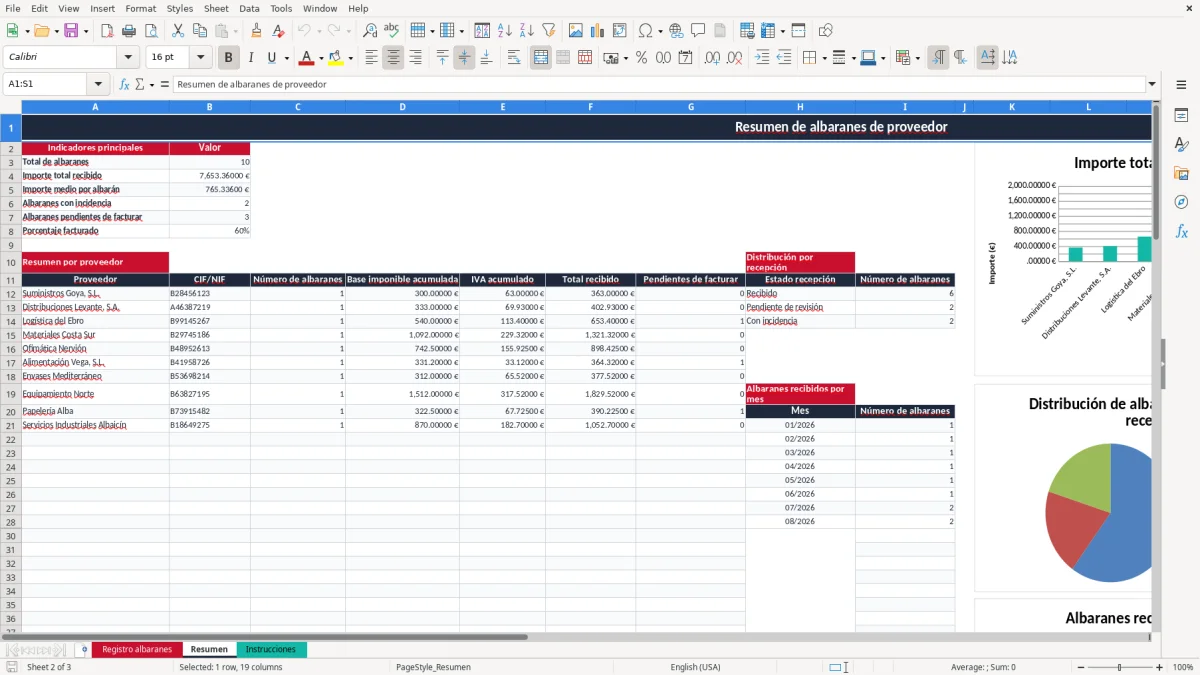Screen dimensions: 1200x675
Task: Format cells as percent
Action: click(641, 58)
